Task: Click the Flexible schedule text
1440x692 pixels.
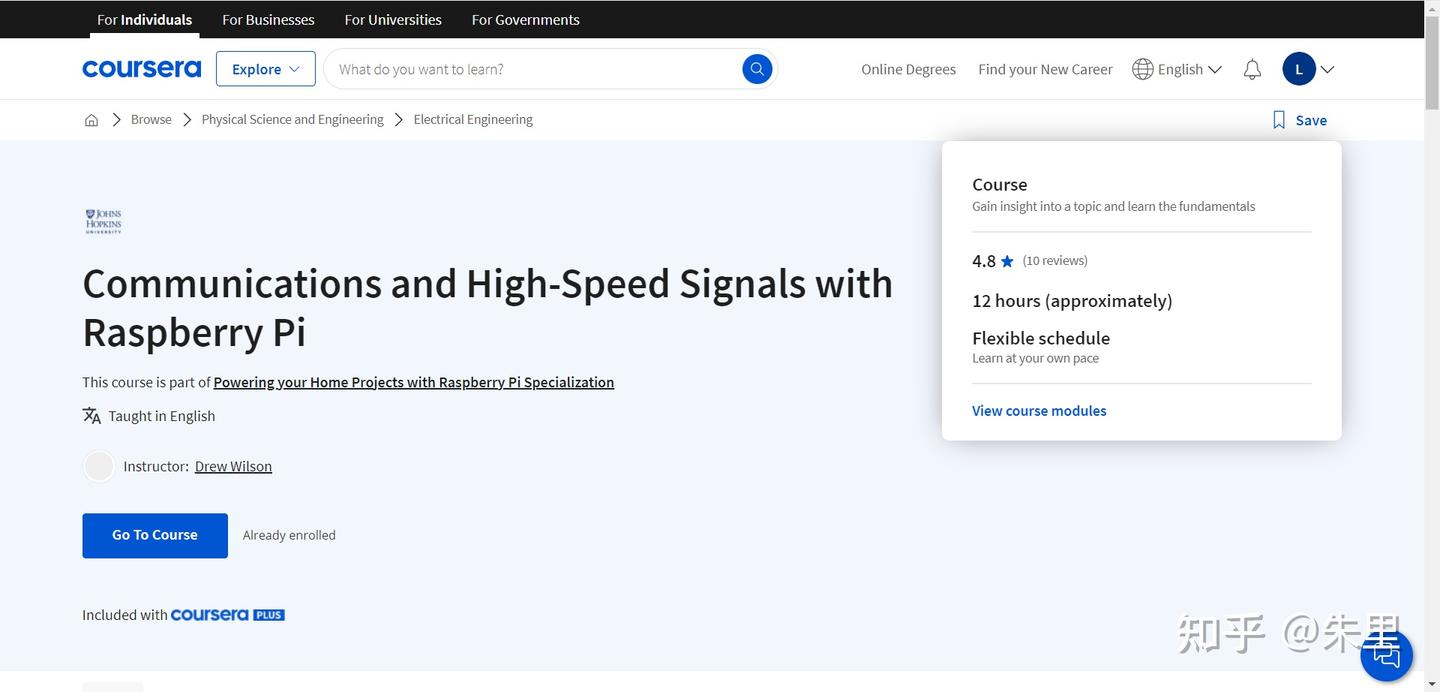Action: [x=1041, y=338]
